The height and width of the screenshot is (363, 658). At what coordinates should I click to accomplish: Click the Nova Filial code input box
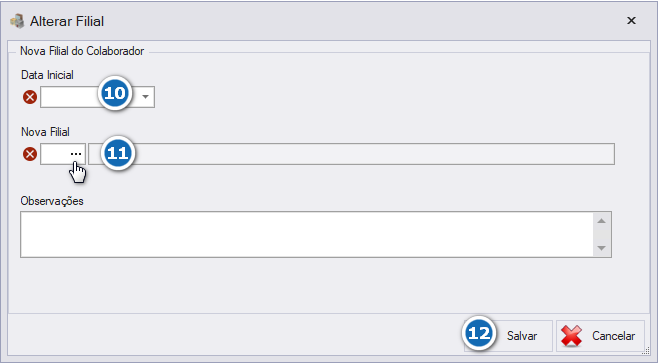(55, 154)
